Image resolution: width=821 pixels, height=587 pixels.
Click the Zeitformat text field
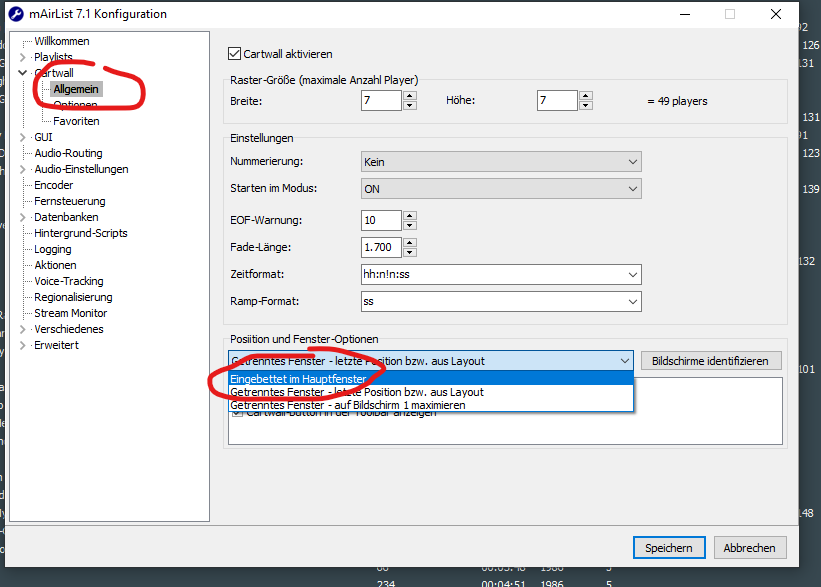[x=492, y=274]
